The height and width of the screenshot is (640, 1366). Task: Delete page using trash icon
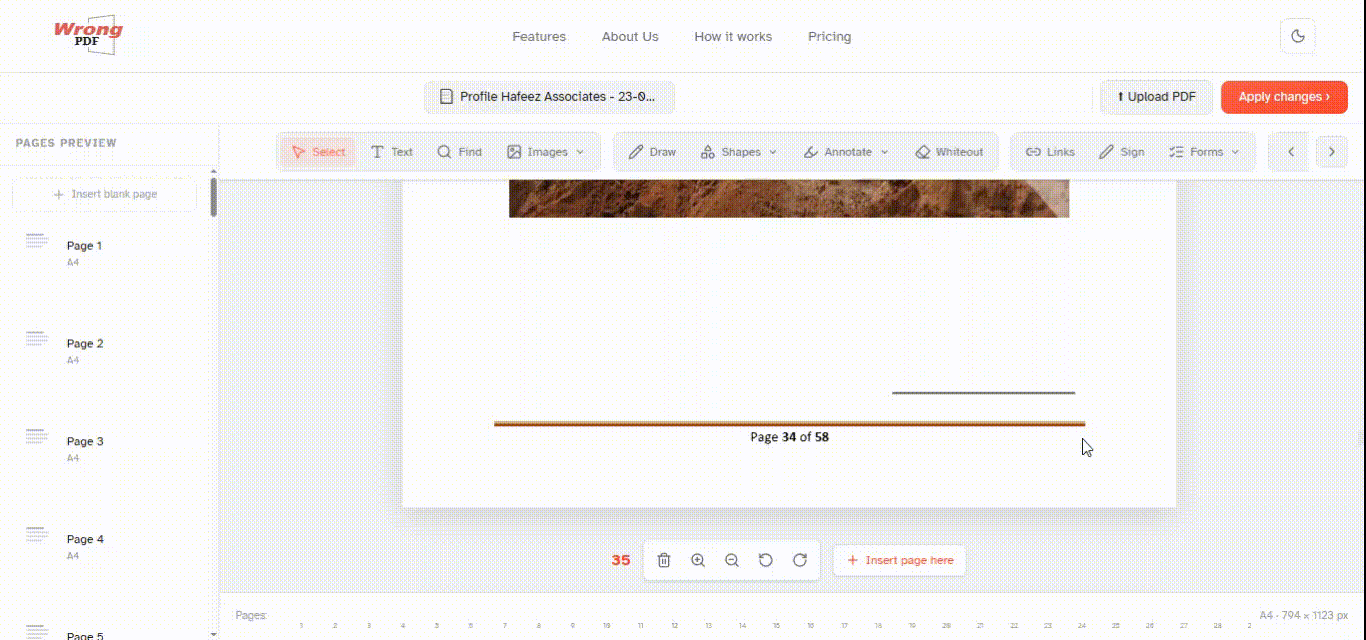(664, 560)
